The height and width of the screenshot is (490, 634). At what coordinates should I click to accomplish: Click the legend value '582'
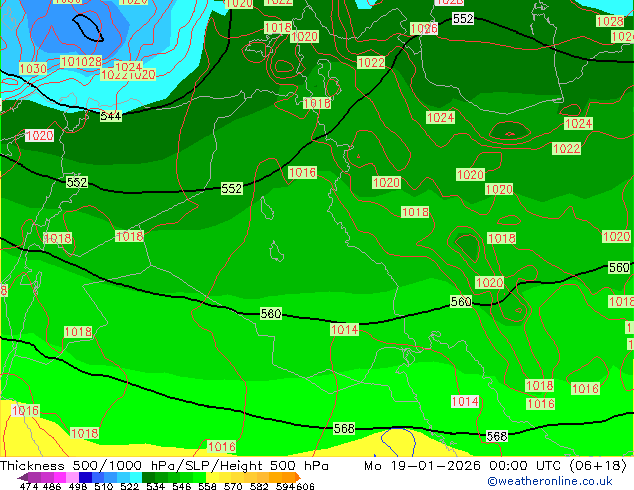coord(259,486)
